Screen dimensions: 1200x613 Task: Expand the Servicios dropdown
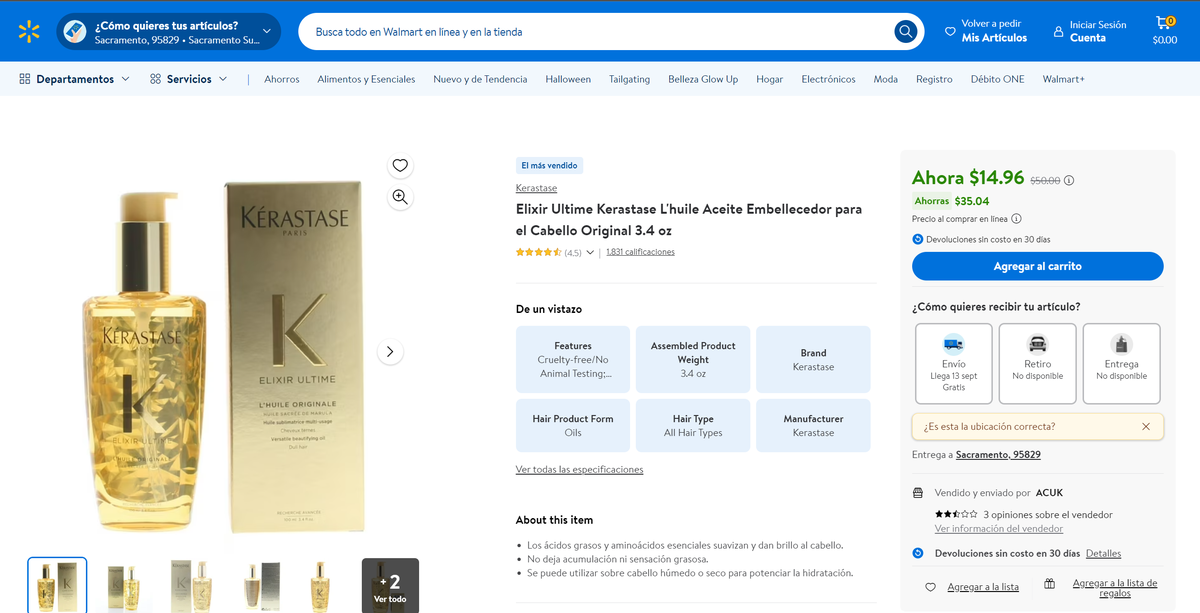(189, 79)
